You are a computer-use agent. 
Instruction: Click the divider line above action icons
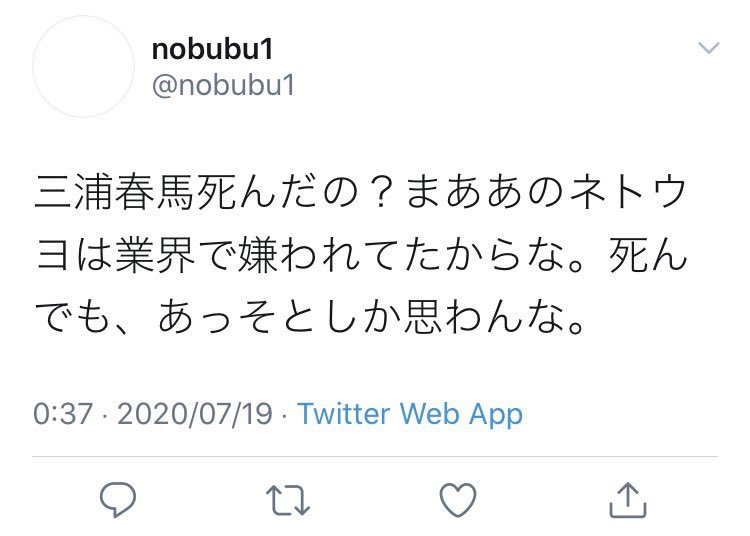click(x=375, y=457)
